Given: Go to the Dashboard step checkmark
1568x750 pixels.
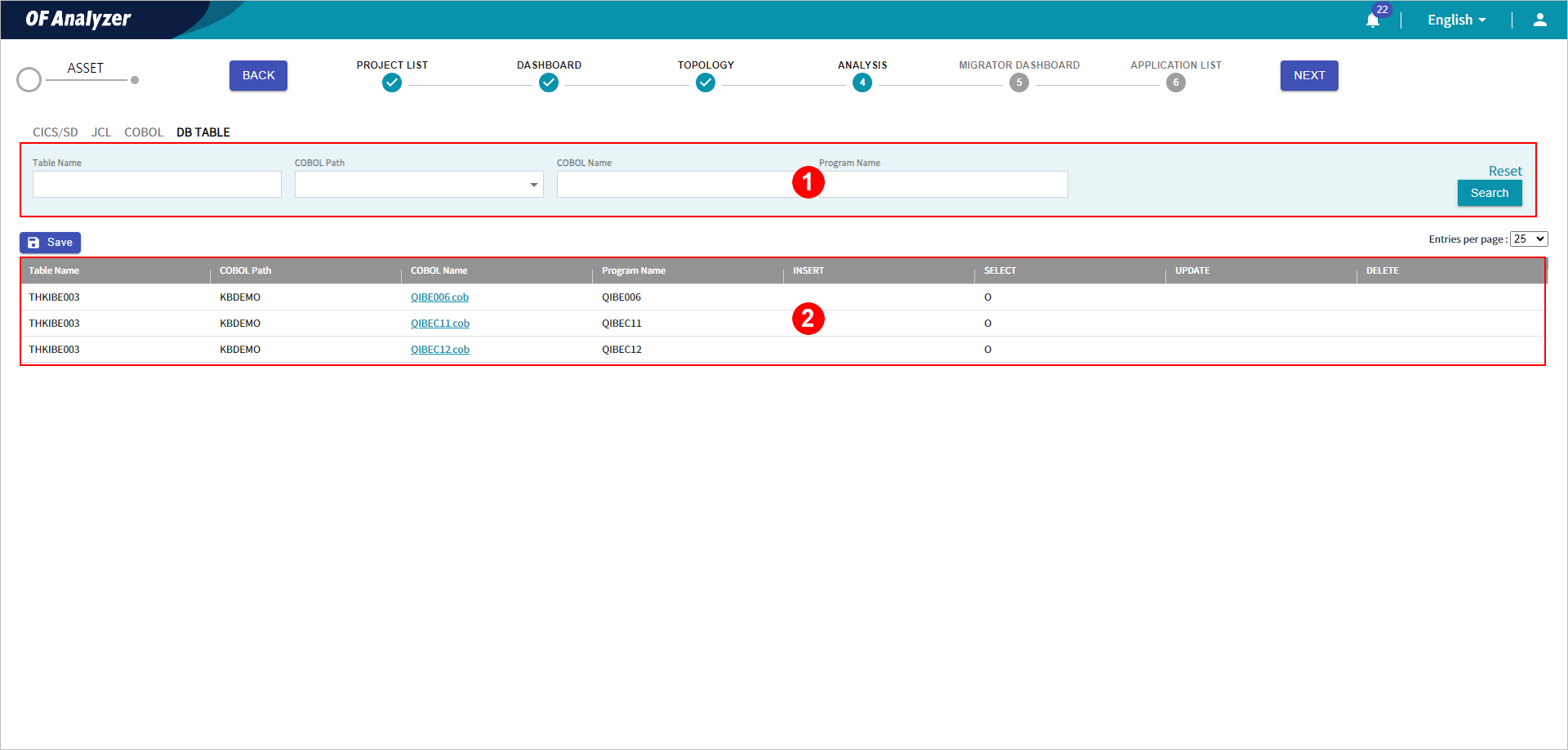Looking at the screenshot, I should click(x=549, y=83).
